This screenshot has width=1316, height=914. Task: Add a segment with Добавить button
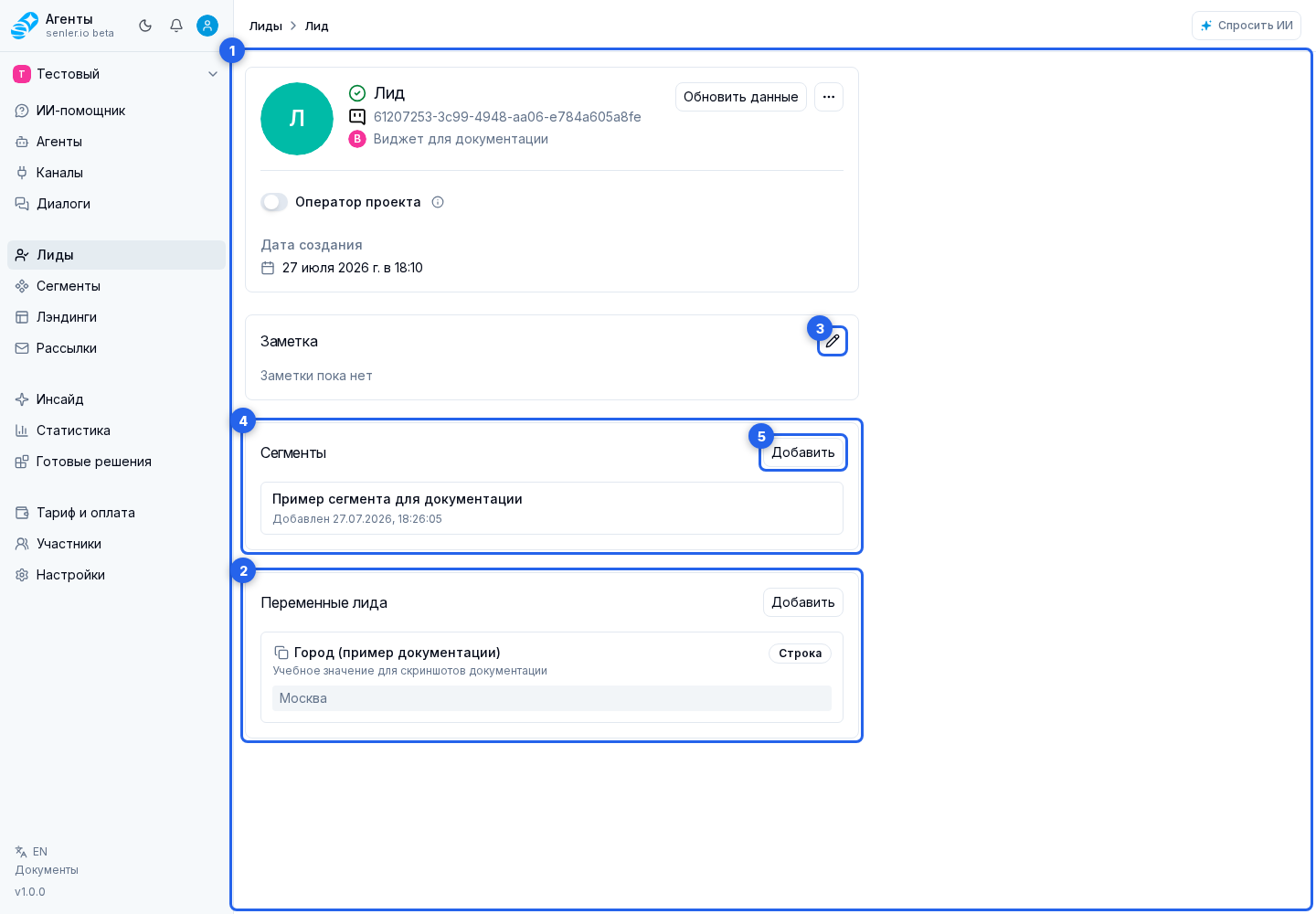coord(803,452)
